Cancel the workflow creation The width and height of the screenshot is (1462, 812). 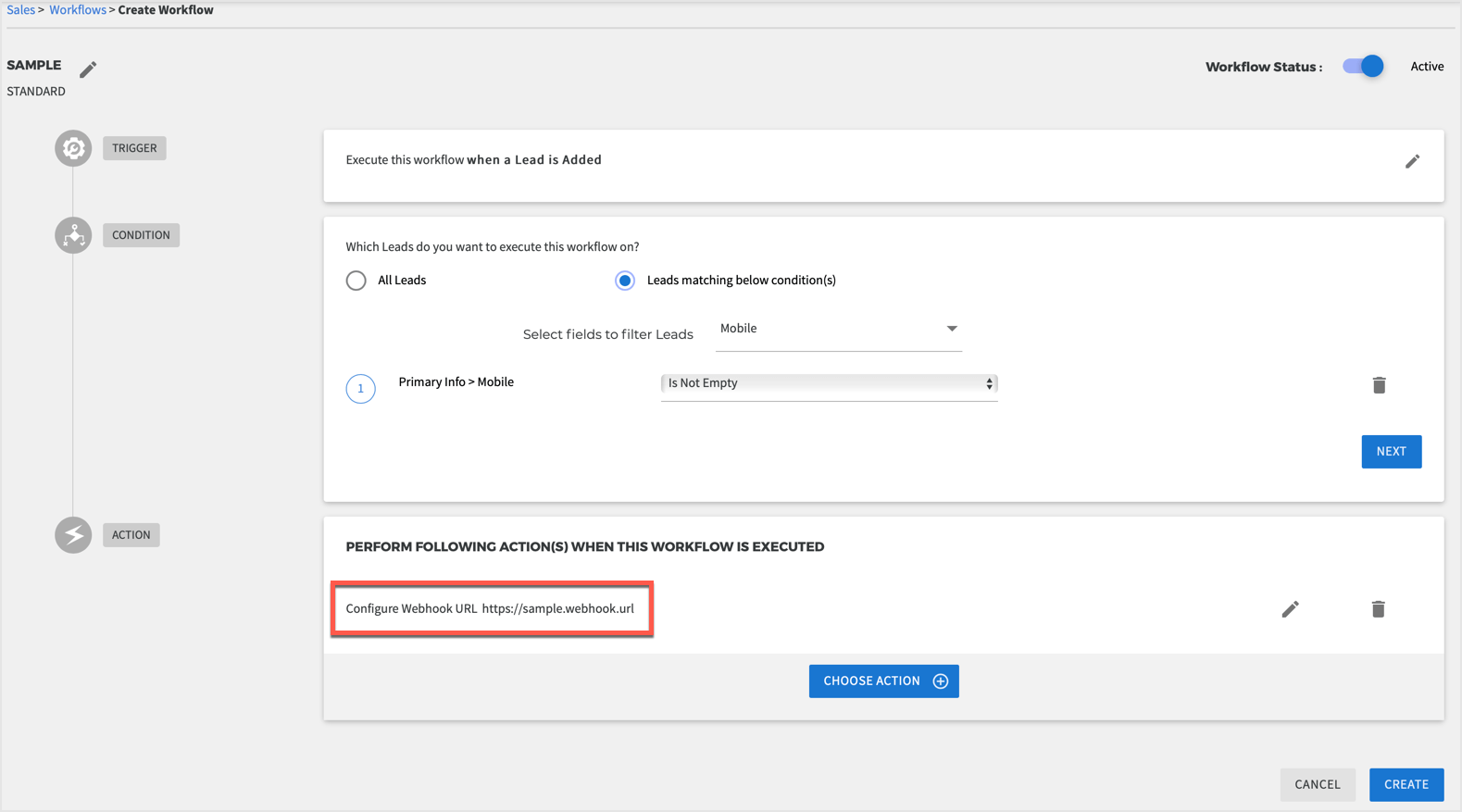1317,784
